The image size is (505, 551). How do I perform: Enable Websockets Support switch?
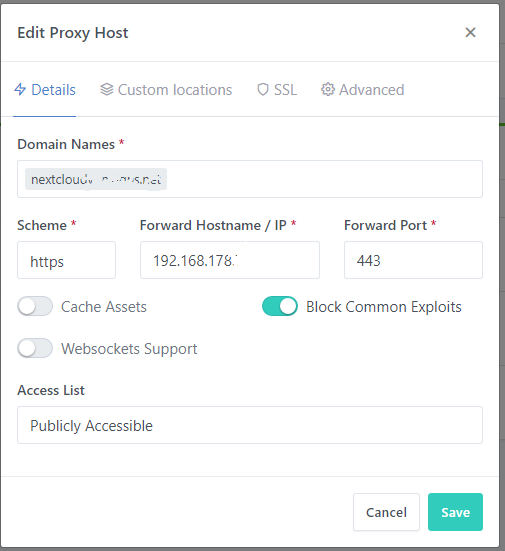(x=35, y=348)
